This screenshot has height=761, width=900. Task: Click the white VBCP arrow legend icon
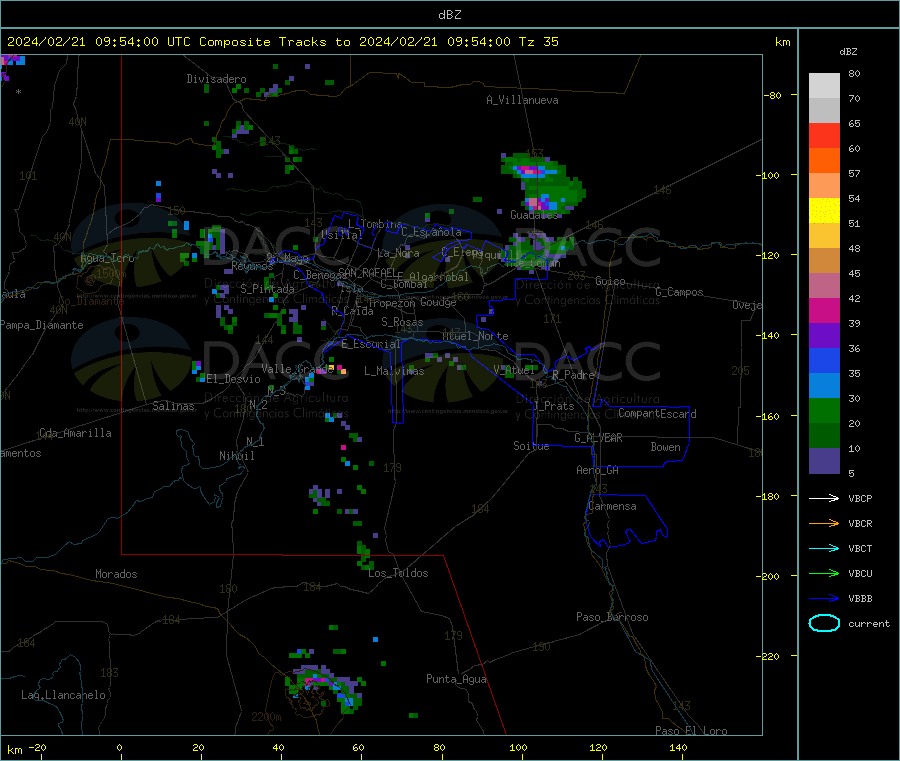pyautogui.click(x=824, y=498)
